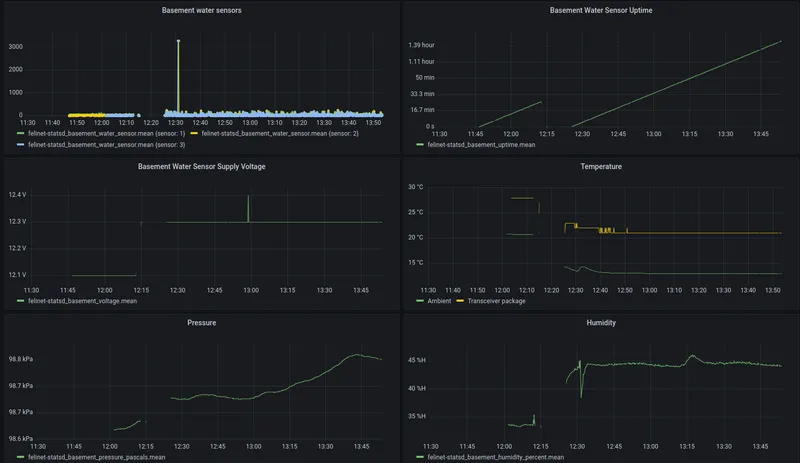Viewport: 800px width, 463px height.
Task: Click the Humidity panel title
Action: (601, 323)
